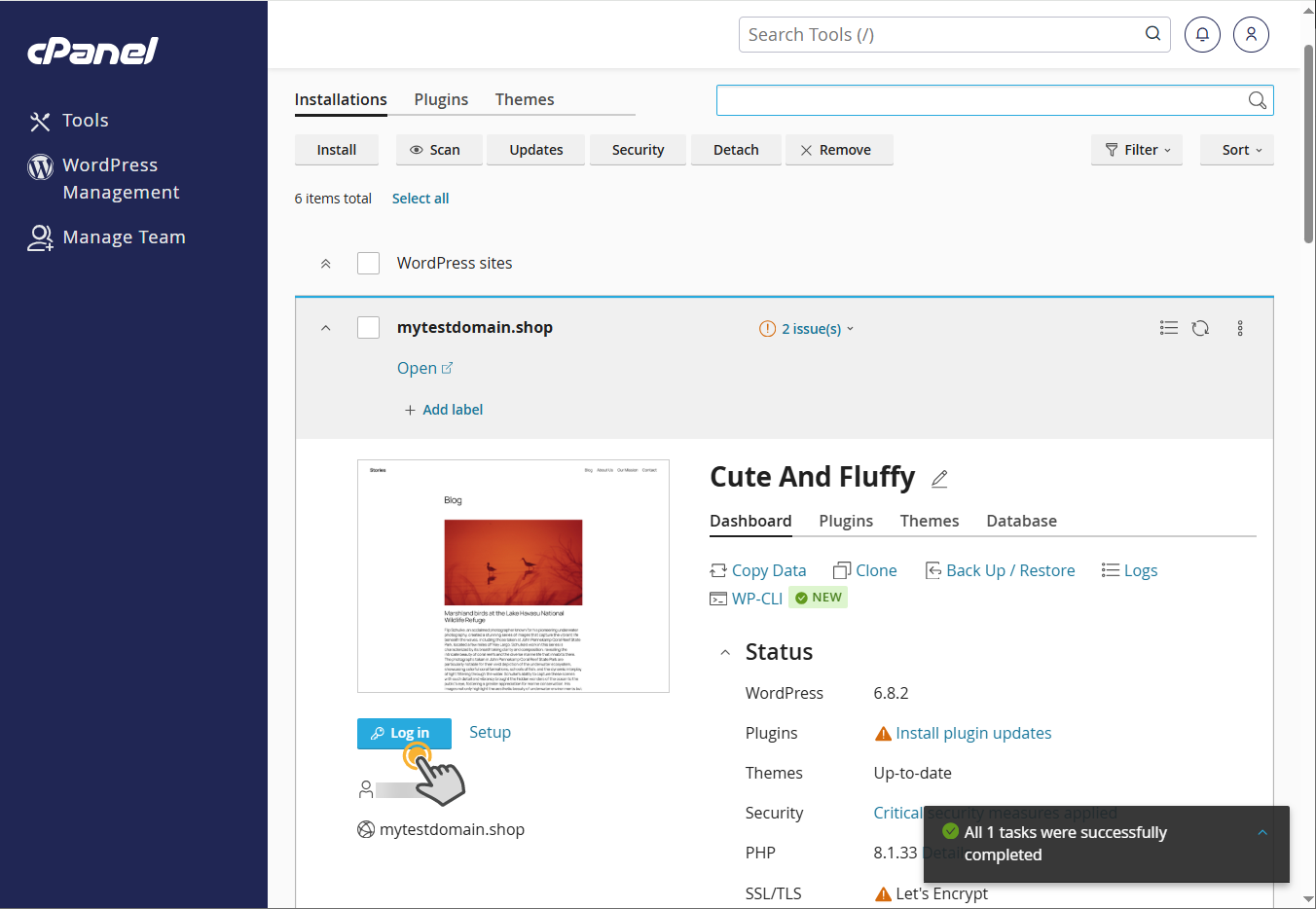Open WP-CLI
1316x909 pixels.
click(x=747, y=599)
